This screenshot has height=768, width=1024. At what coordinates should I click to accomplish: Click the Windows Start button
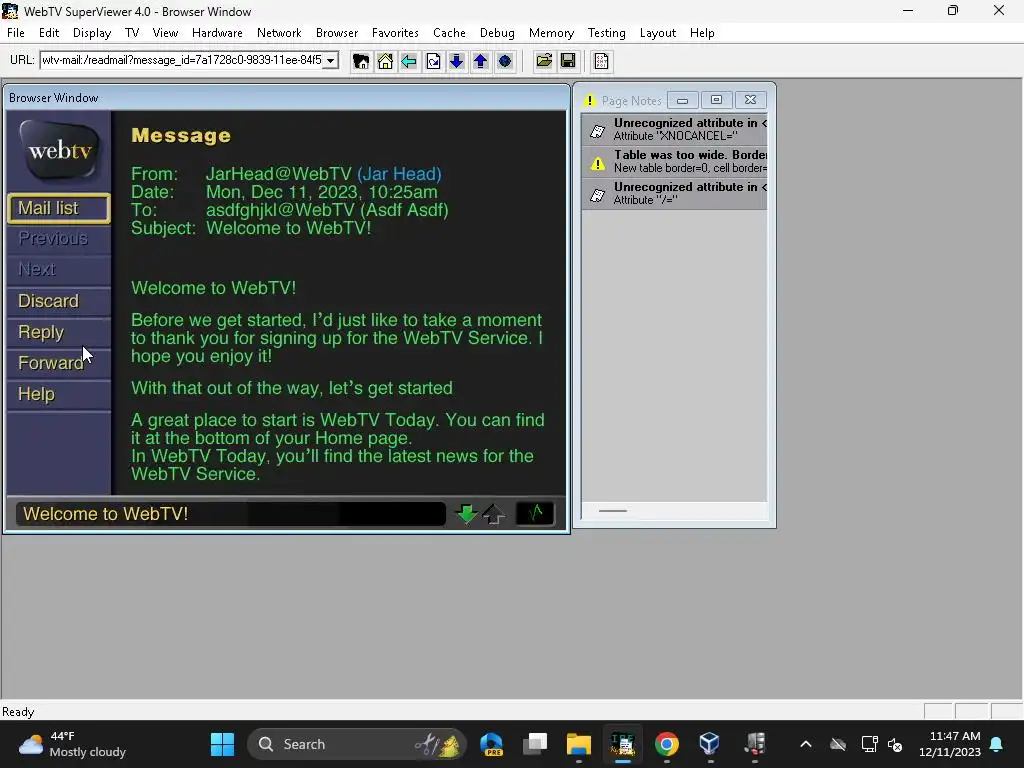223,744
